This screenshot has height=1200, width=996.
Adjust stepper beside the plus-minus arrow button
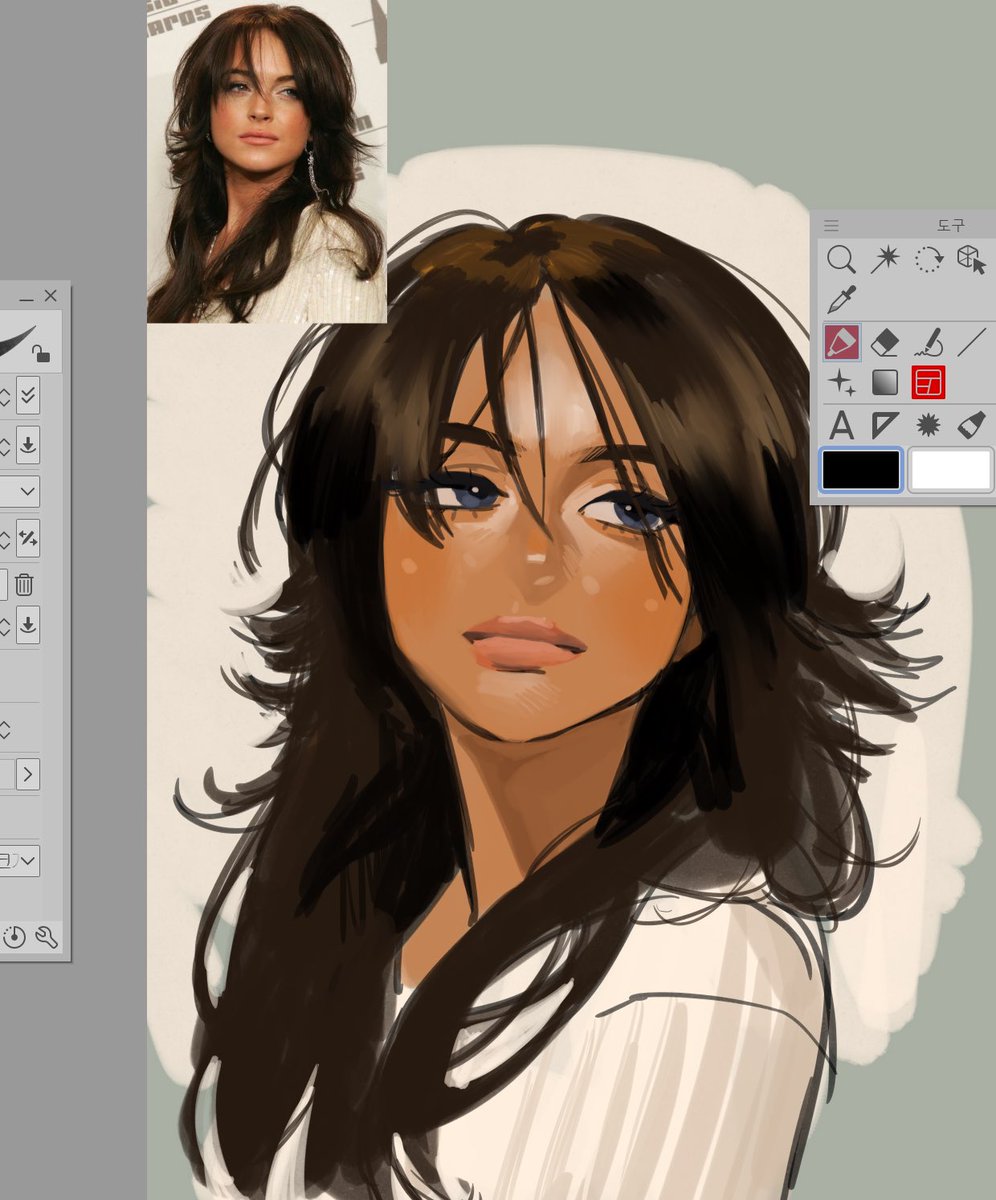(5, 539)
